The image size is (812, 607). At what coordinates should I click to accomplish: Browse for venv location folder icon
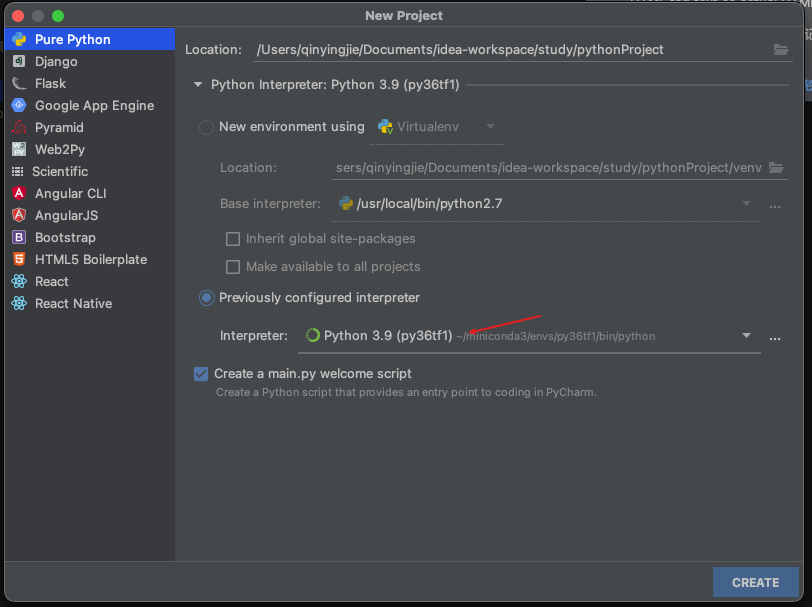(x=776, y=167)
